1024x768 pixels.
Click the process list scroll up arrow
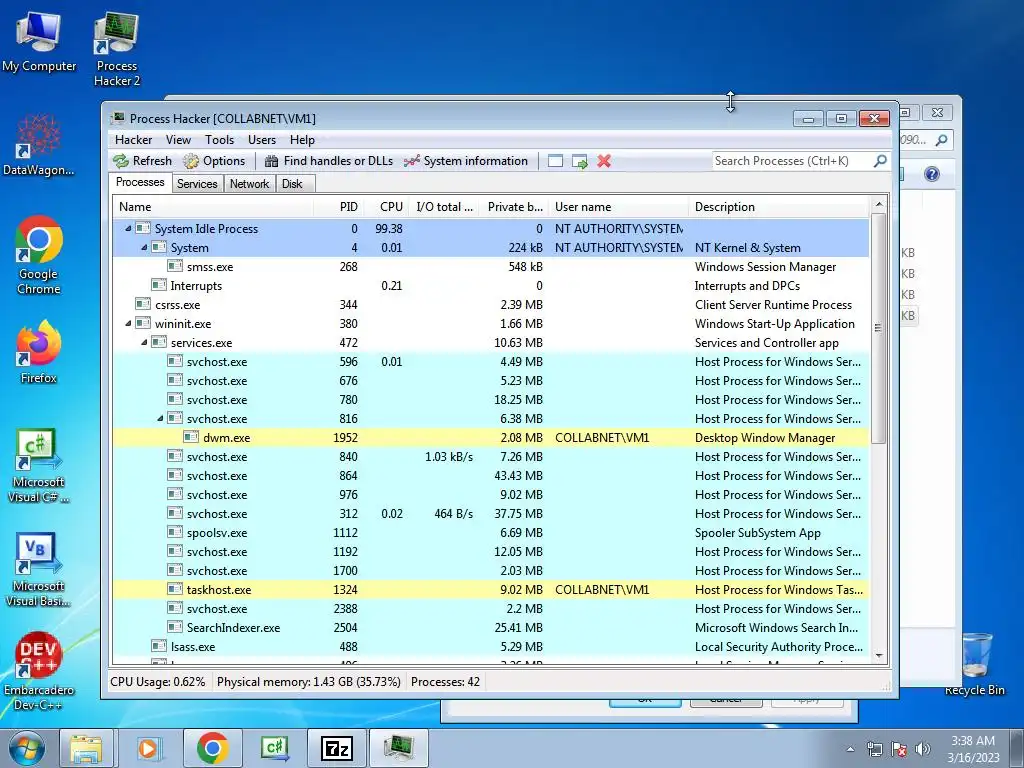click(879, 204)
